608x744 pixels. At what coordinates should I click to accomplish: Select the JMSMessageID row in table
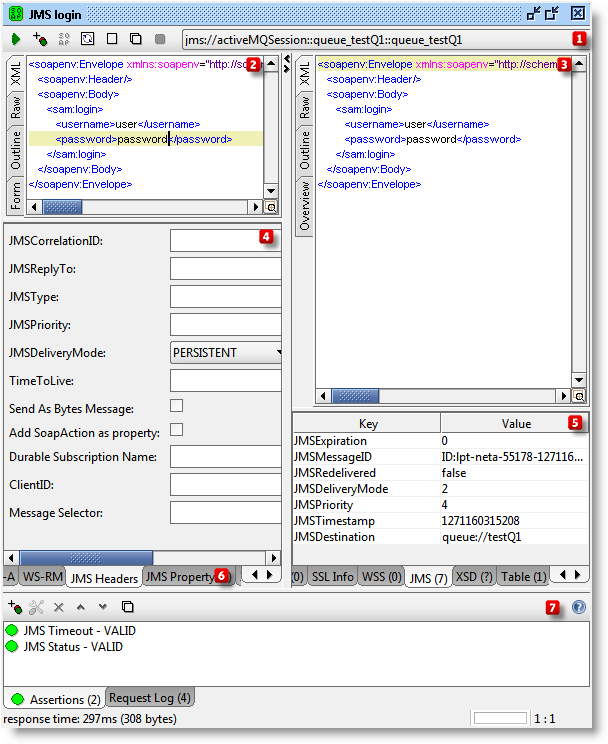pos(440,457)
